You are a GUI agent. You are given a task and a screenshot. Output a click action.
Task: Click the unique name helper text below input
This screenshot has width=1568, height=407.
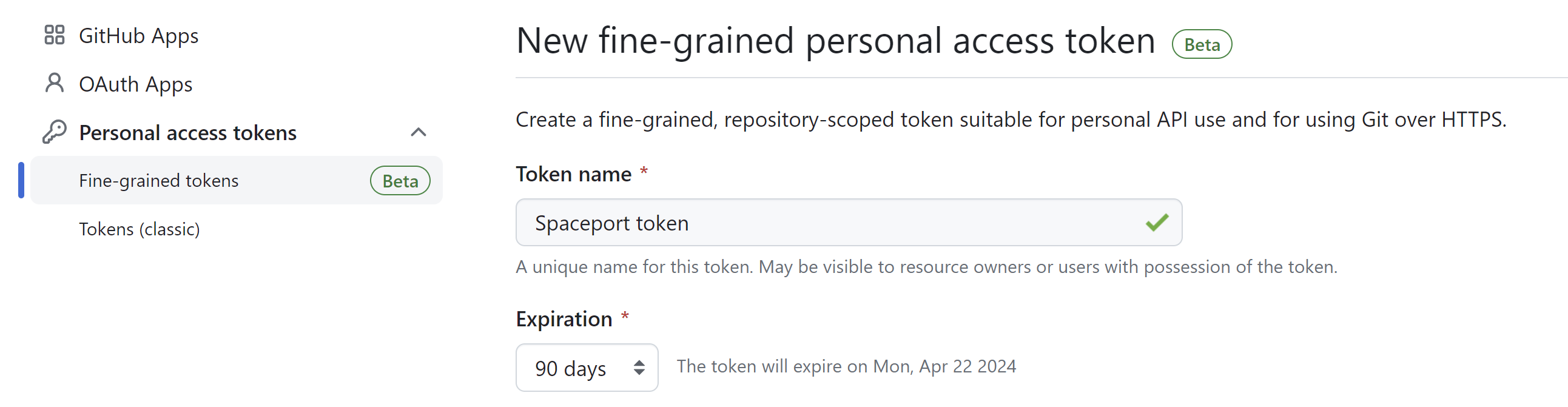coord(926,267)
